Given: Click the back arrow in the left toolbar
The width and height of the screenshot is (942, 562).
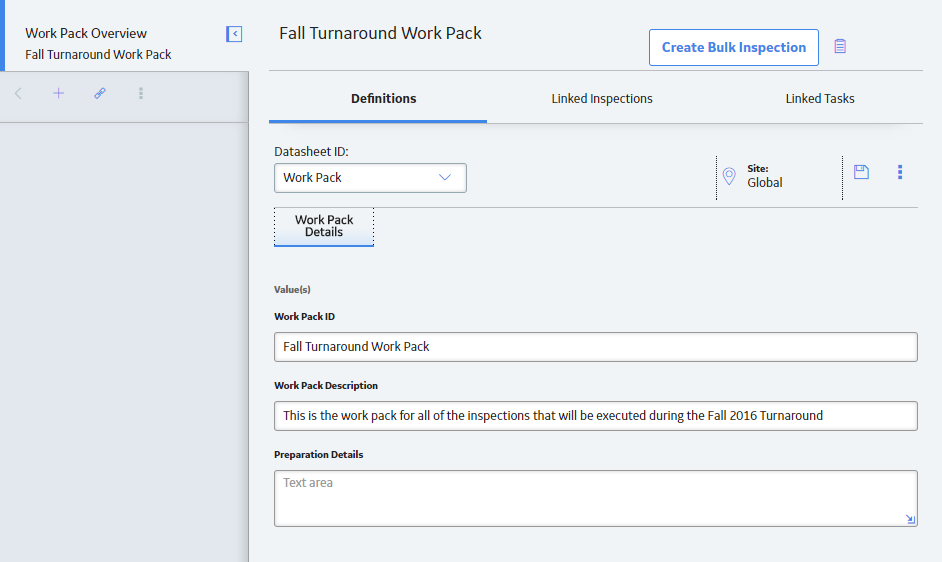Looking at the screenshot, I should click(x=18, y=93).
